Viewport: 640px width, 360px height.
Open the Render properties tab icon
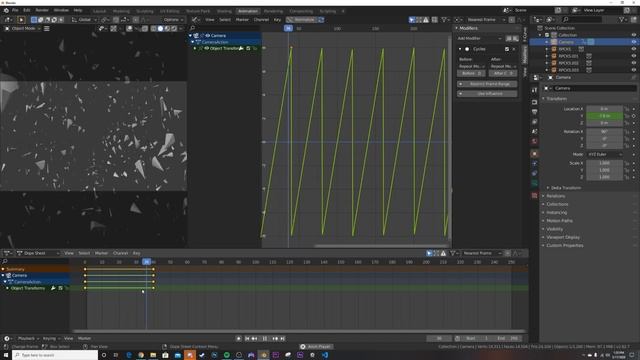[x=534, y=102]
